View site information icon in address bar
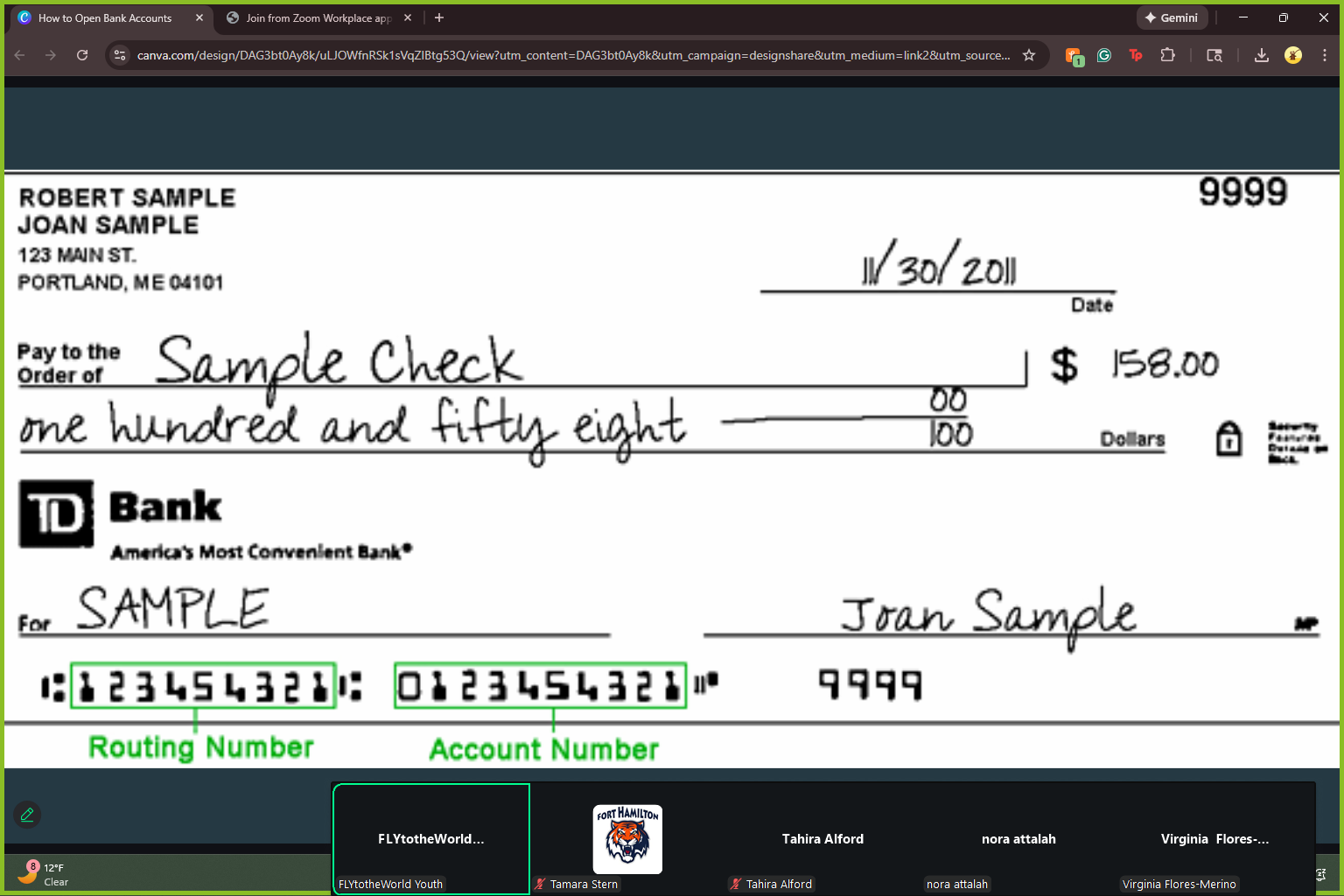 120,55
